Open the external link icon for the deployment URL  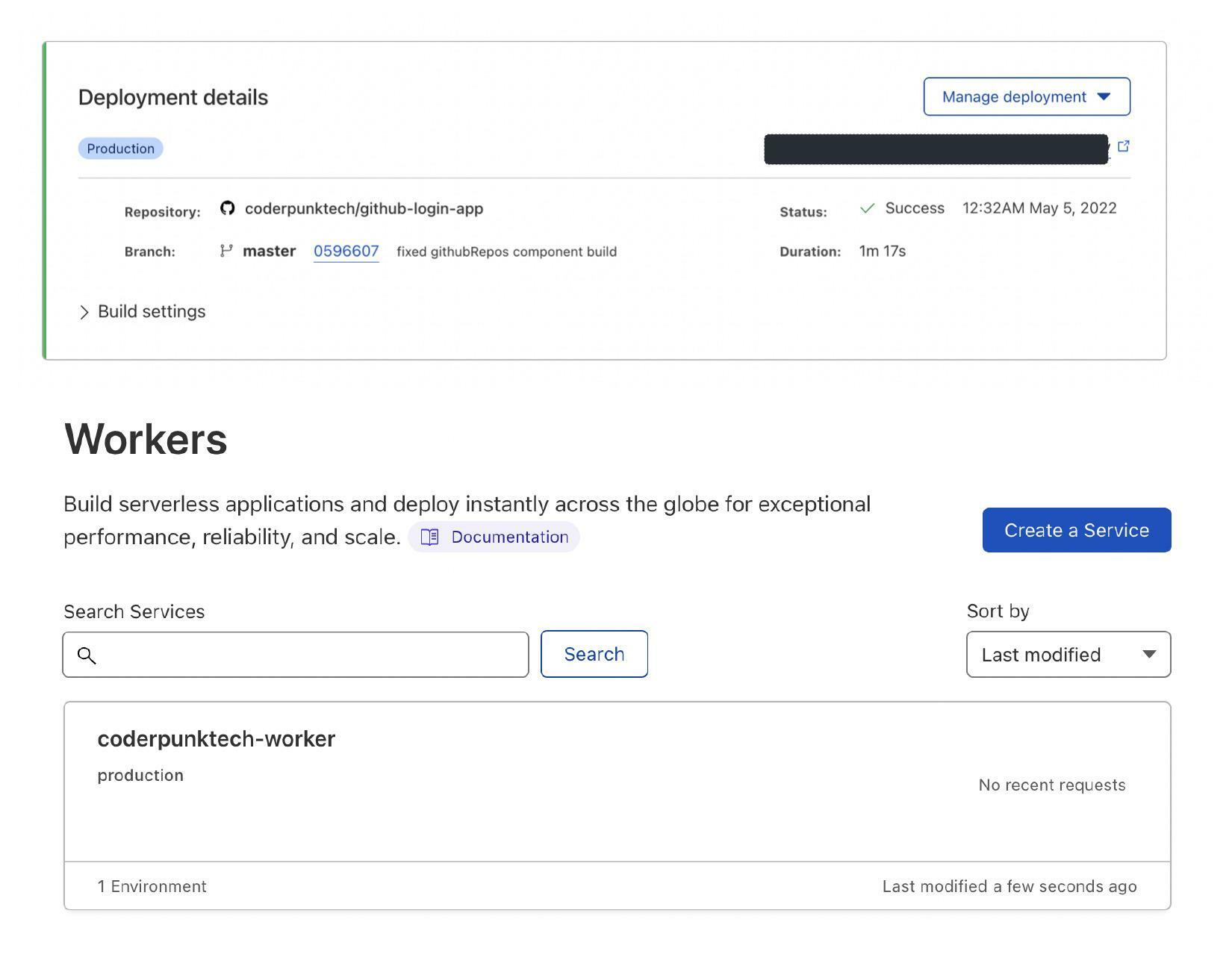[1123, 146]
